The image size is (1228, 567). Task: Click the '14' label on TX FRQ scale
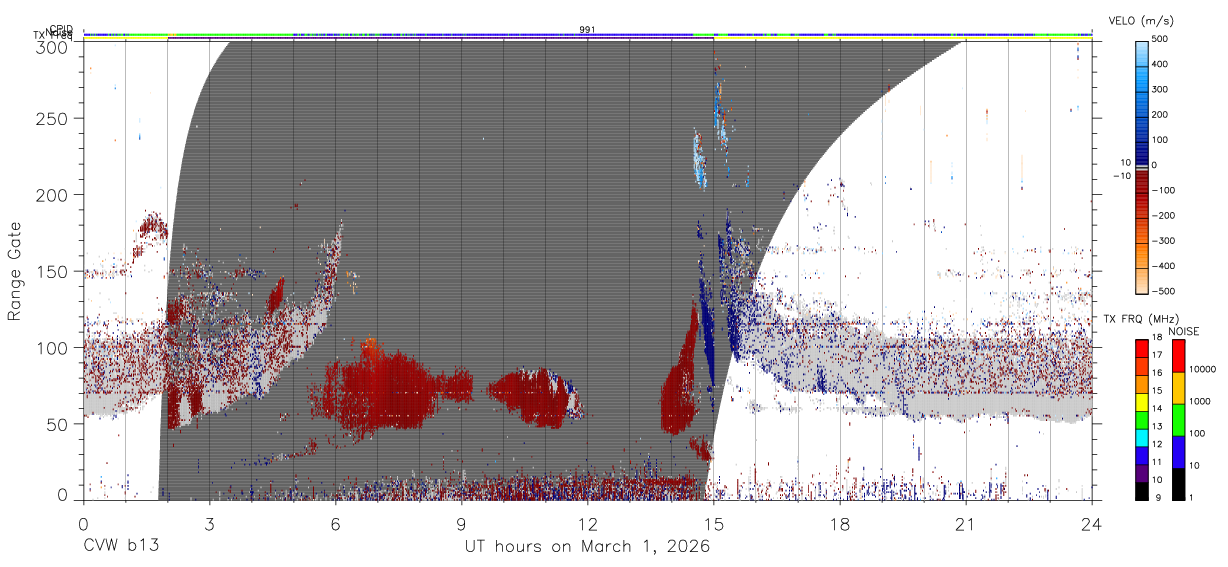[x=1157, y=408]
